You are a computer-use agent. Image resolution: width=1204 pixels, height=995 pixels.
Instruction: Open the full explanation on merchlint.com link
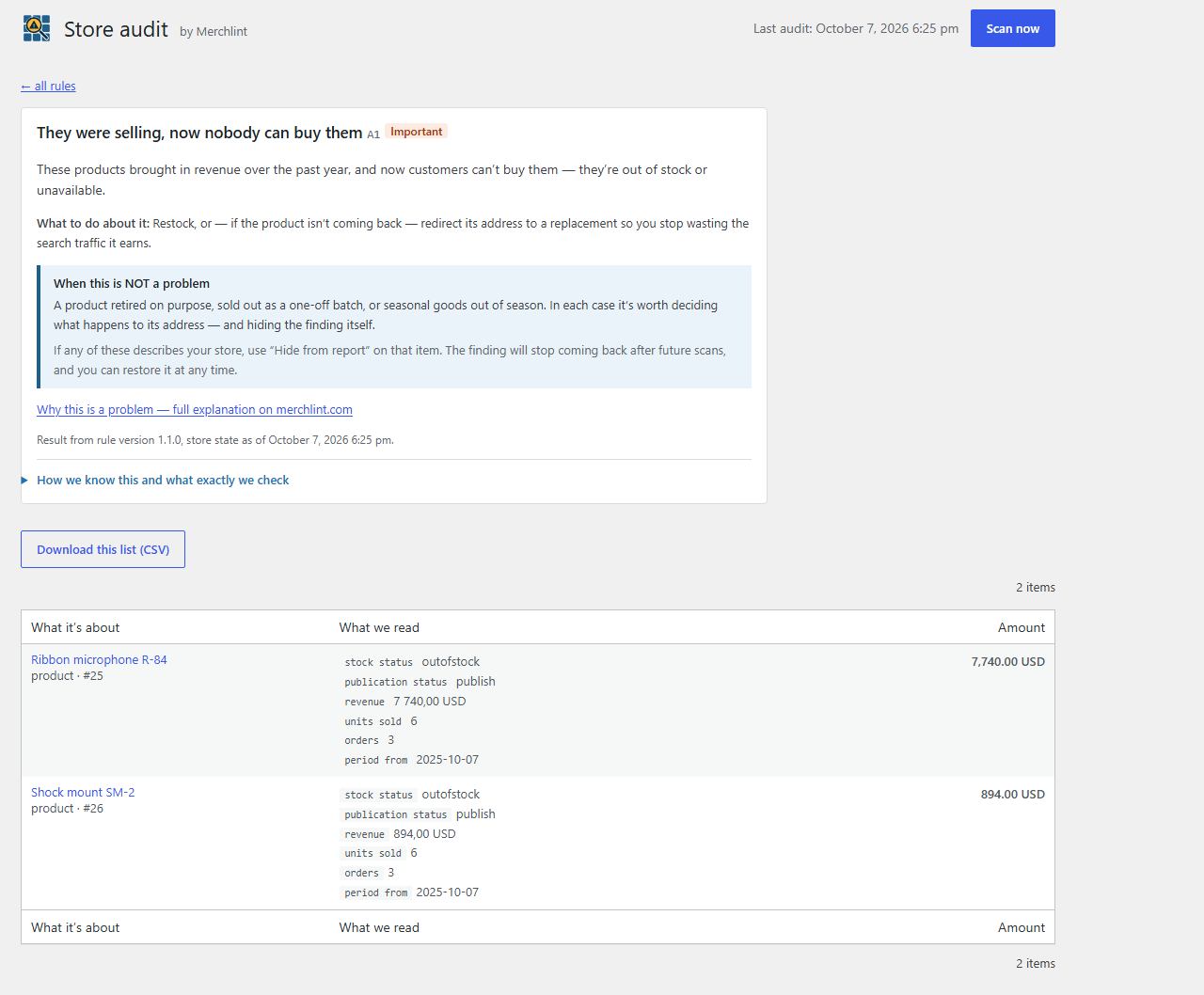pyautogui.click(x=195, y=409)
